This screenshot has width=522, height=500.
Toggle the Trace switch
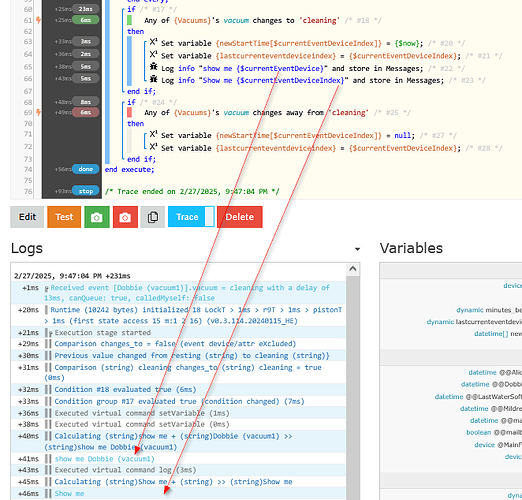coord(191,217)
